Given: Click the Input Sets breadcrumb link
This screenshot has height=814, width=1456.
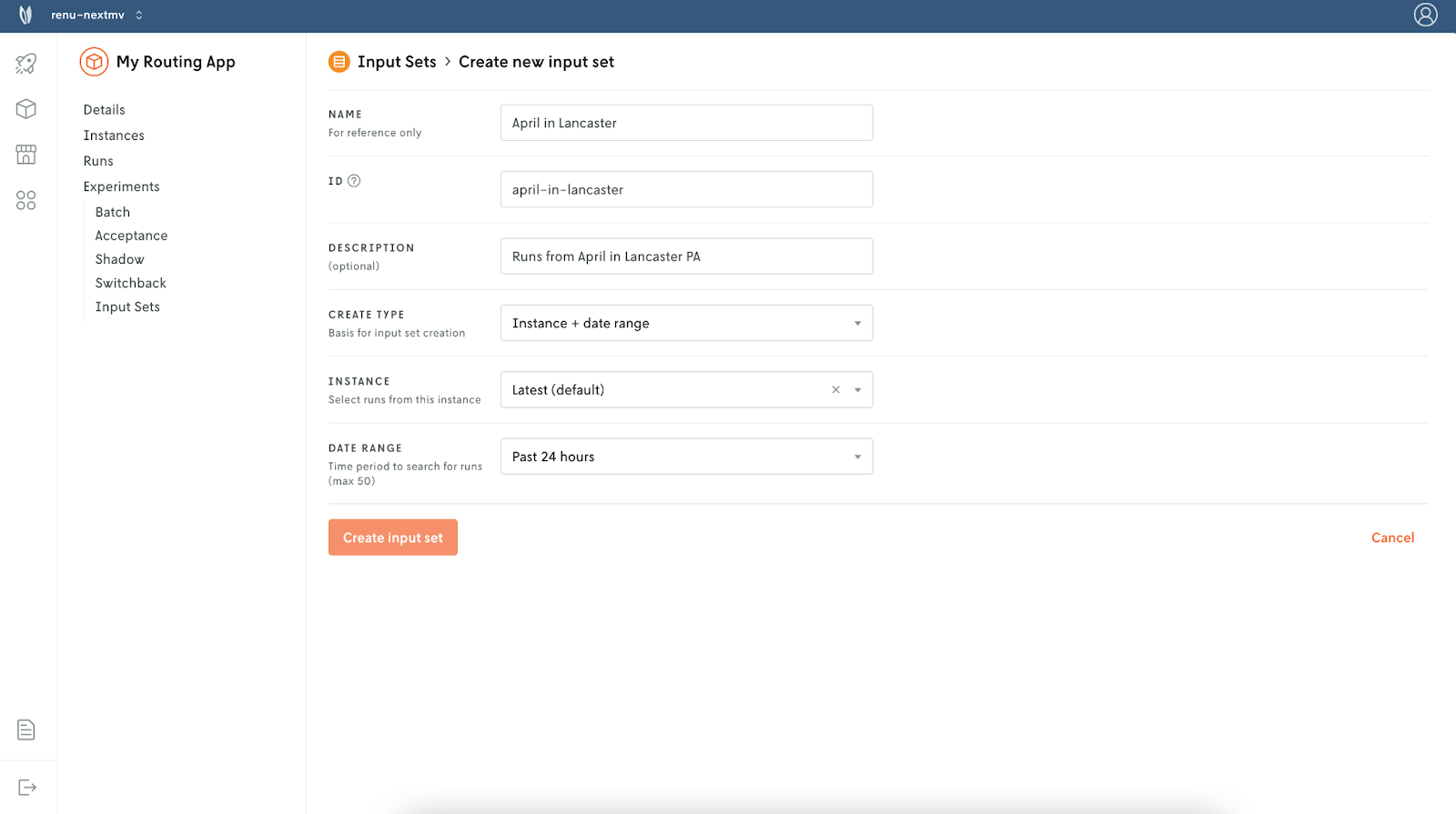Looking at the screenshot, I should click(x=397, y=62).
